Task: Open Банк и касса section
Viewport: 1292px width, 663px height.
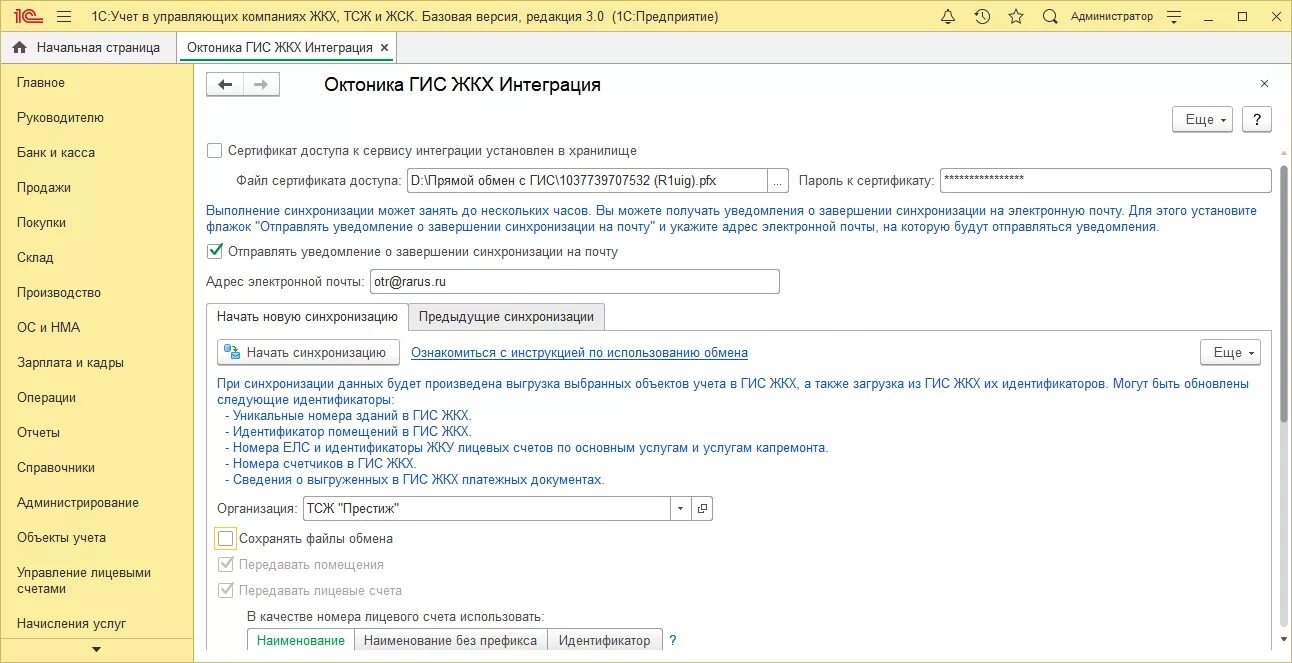Action: coord(56,152)
